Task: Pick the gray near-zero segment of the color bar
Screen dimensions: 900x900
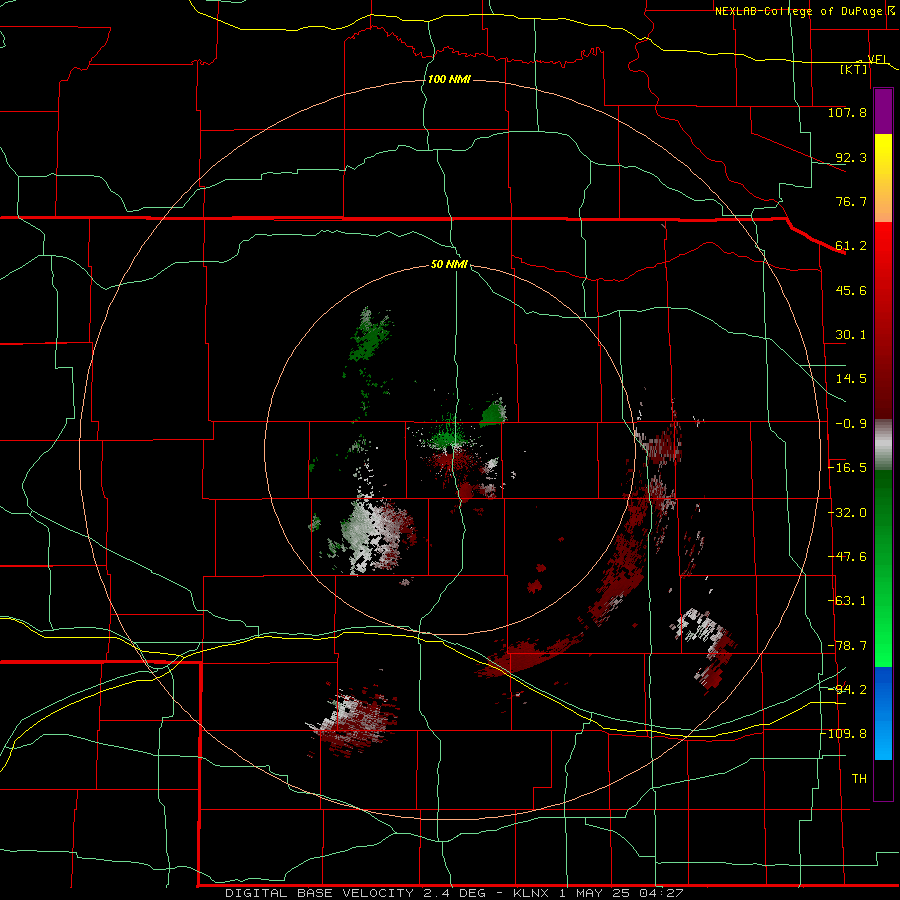Action: [x=883, y=445]
